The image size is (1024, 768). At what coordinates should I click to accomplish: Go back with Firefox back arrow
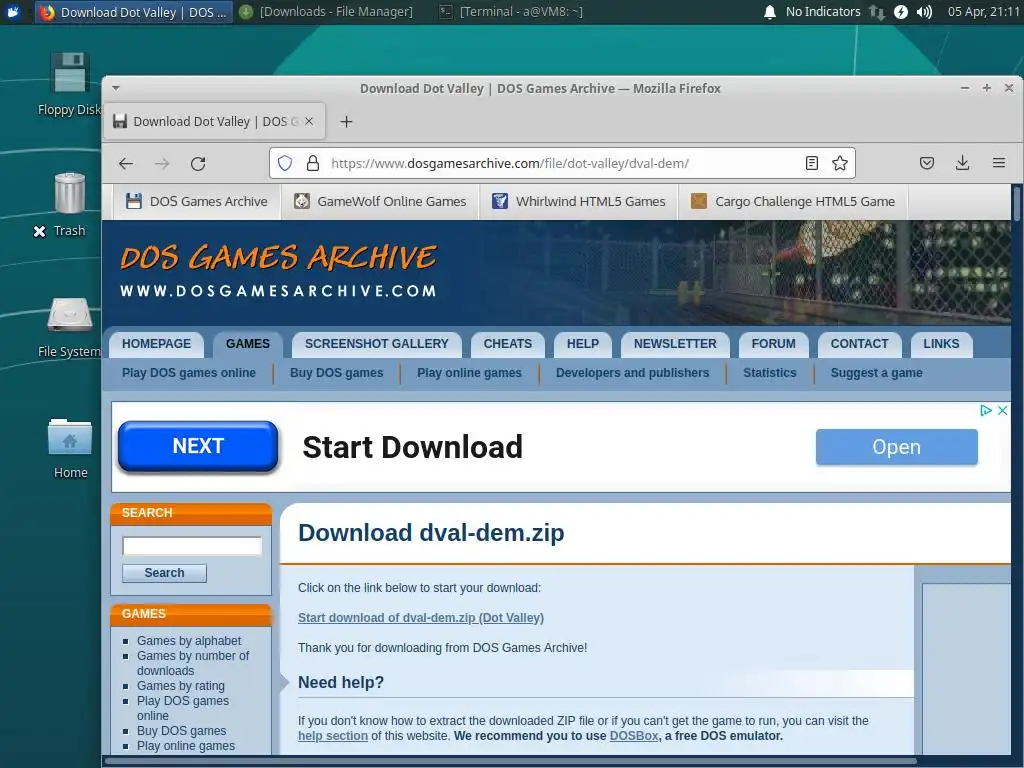(126, 163)
